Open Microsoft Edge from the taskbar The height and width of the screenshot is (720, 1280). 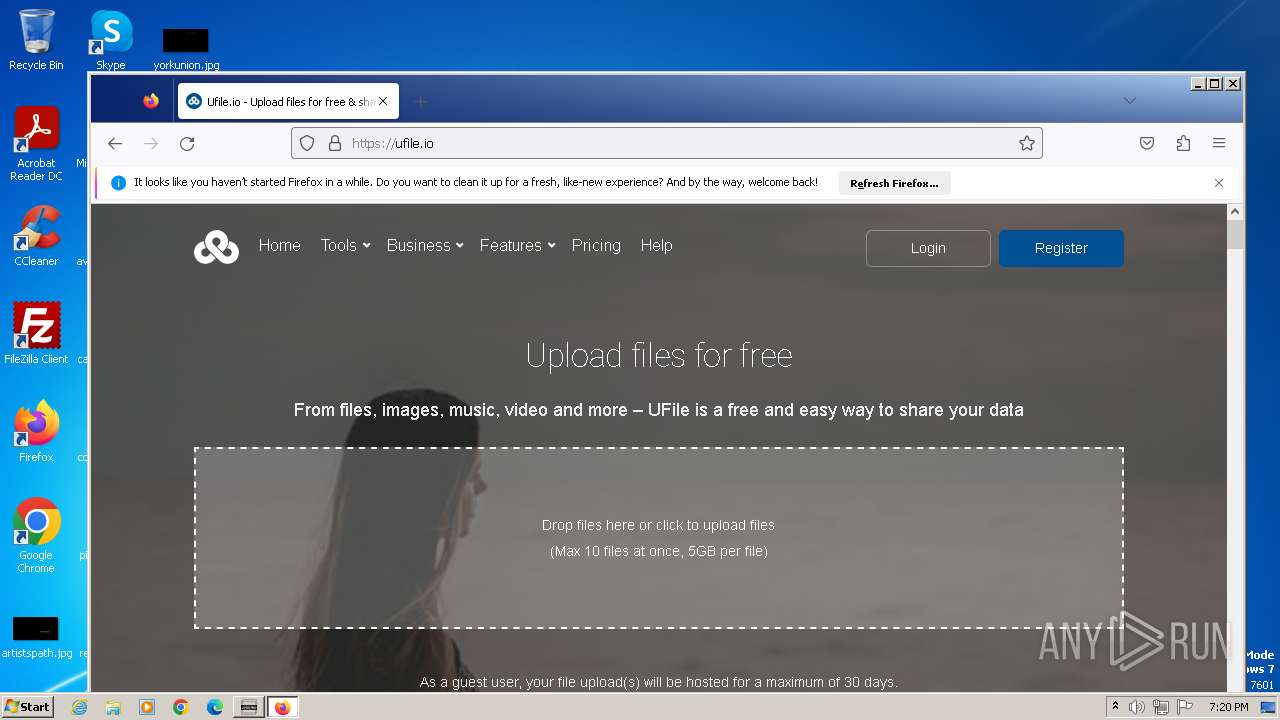point(215,707)
